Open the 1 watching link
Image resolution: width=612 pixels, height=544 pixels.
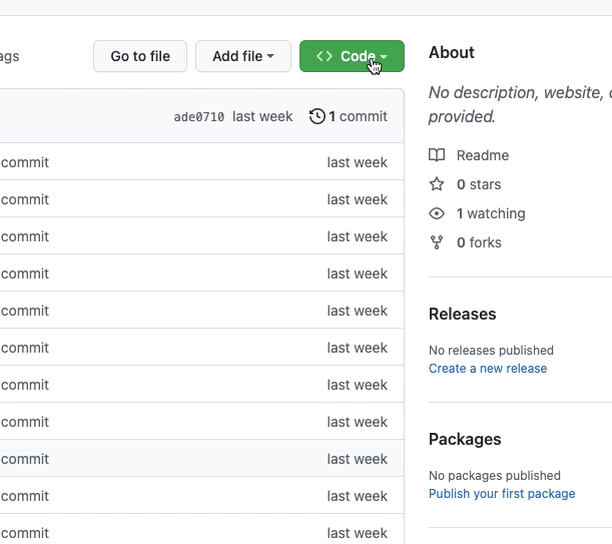point(490,213)
